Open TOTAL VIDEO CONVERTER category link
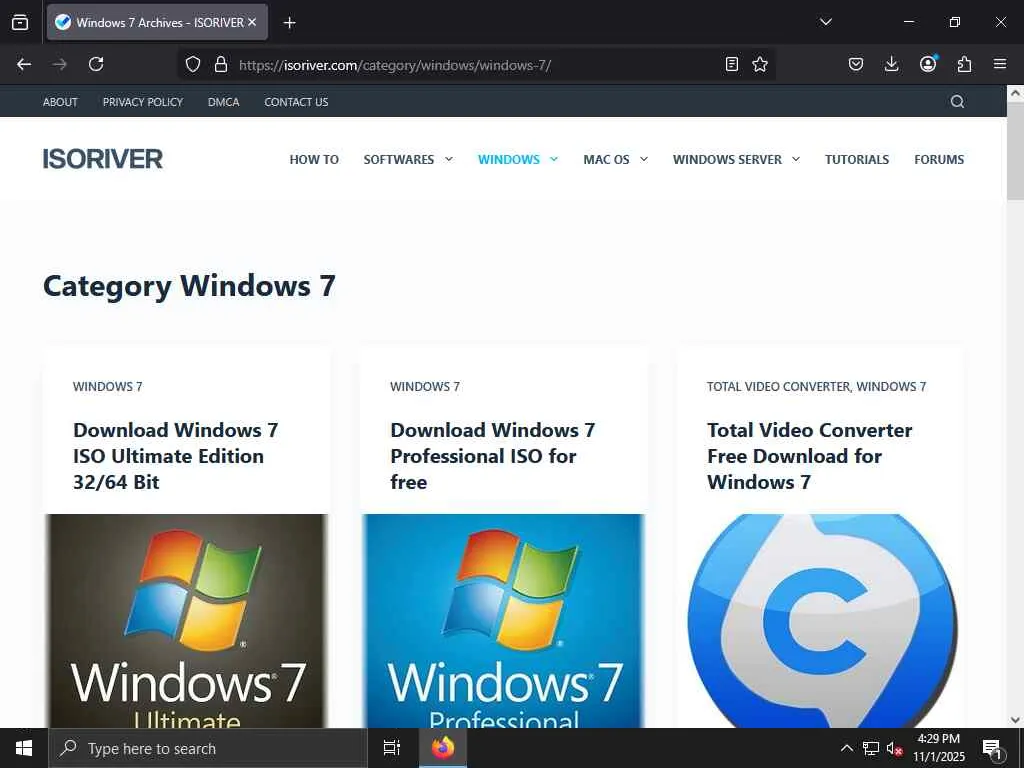 pos(779,387)
